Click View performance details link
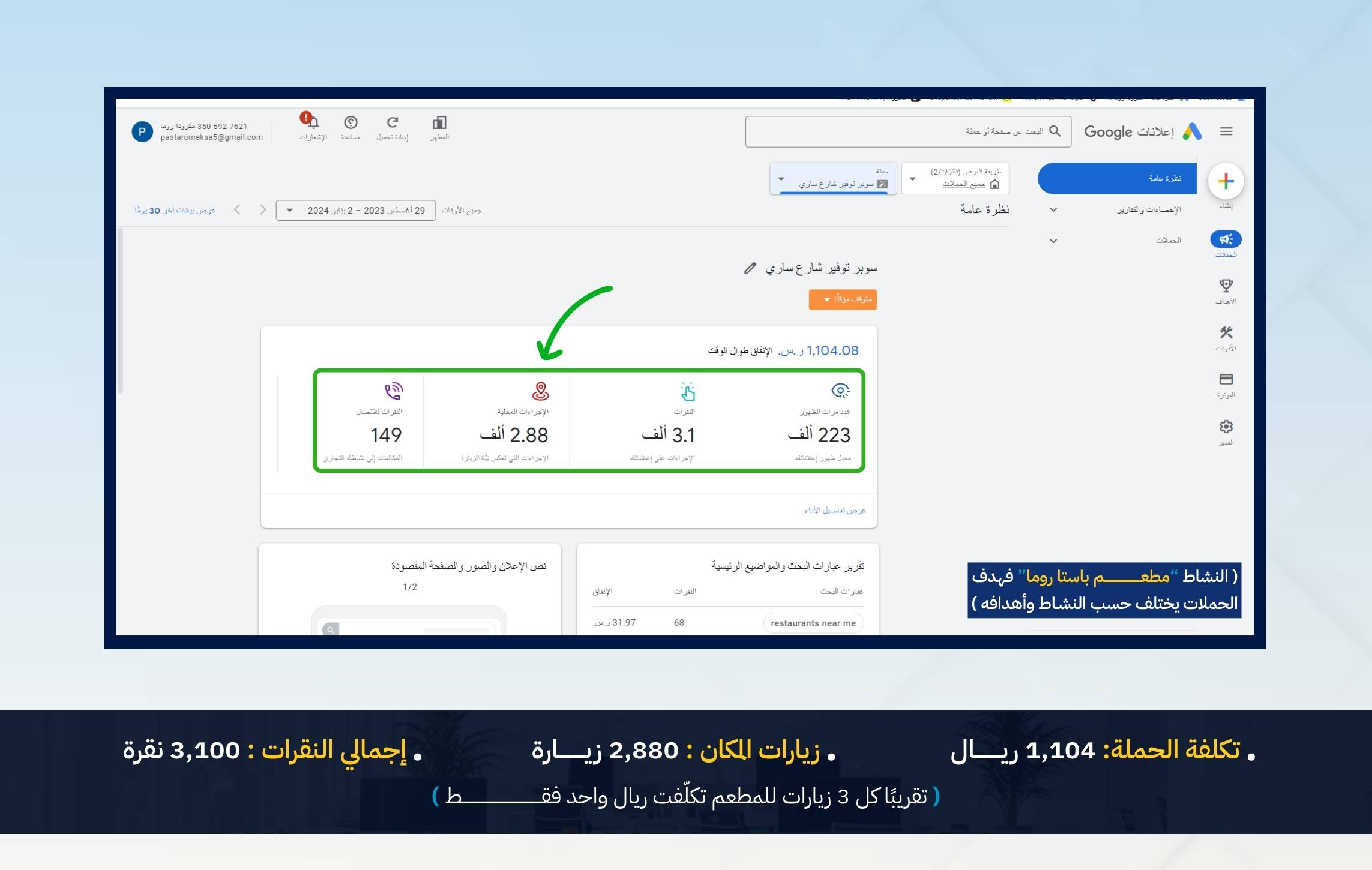The image size is (1372, 870). tap(835, 511)
